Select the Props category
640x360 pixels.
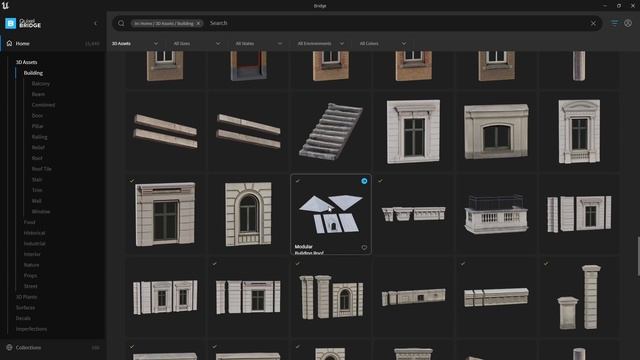pyautogui.click(x=30, y=276)
